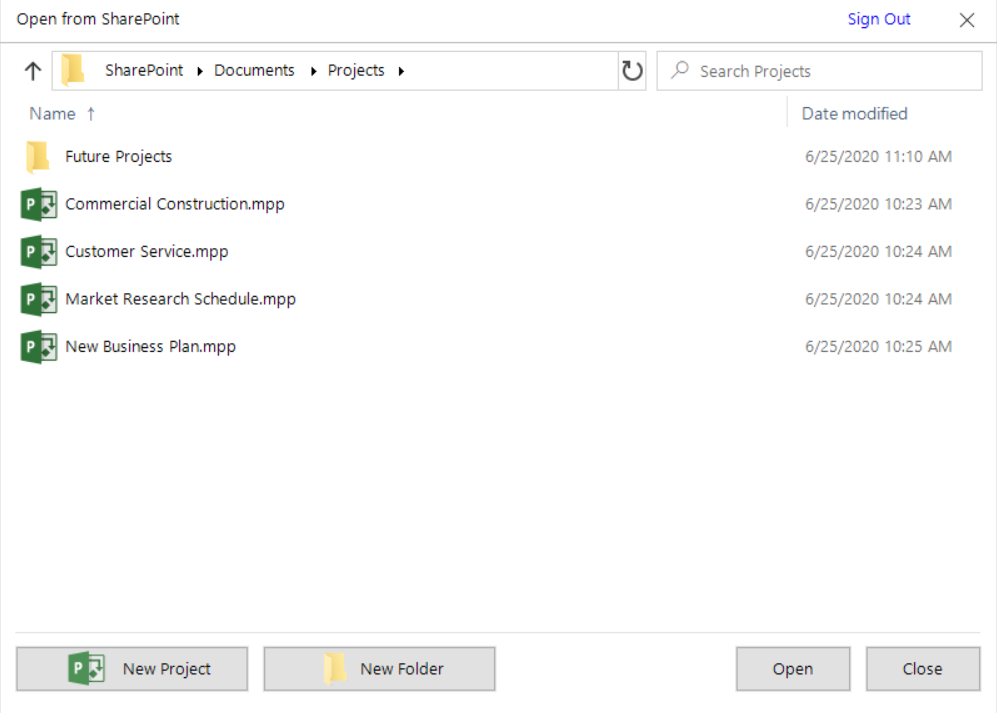Click the date 6/25/2020 11:10 AM
Viewport: 997px width, 713px height.
tap(878, 156)
